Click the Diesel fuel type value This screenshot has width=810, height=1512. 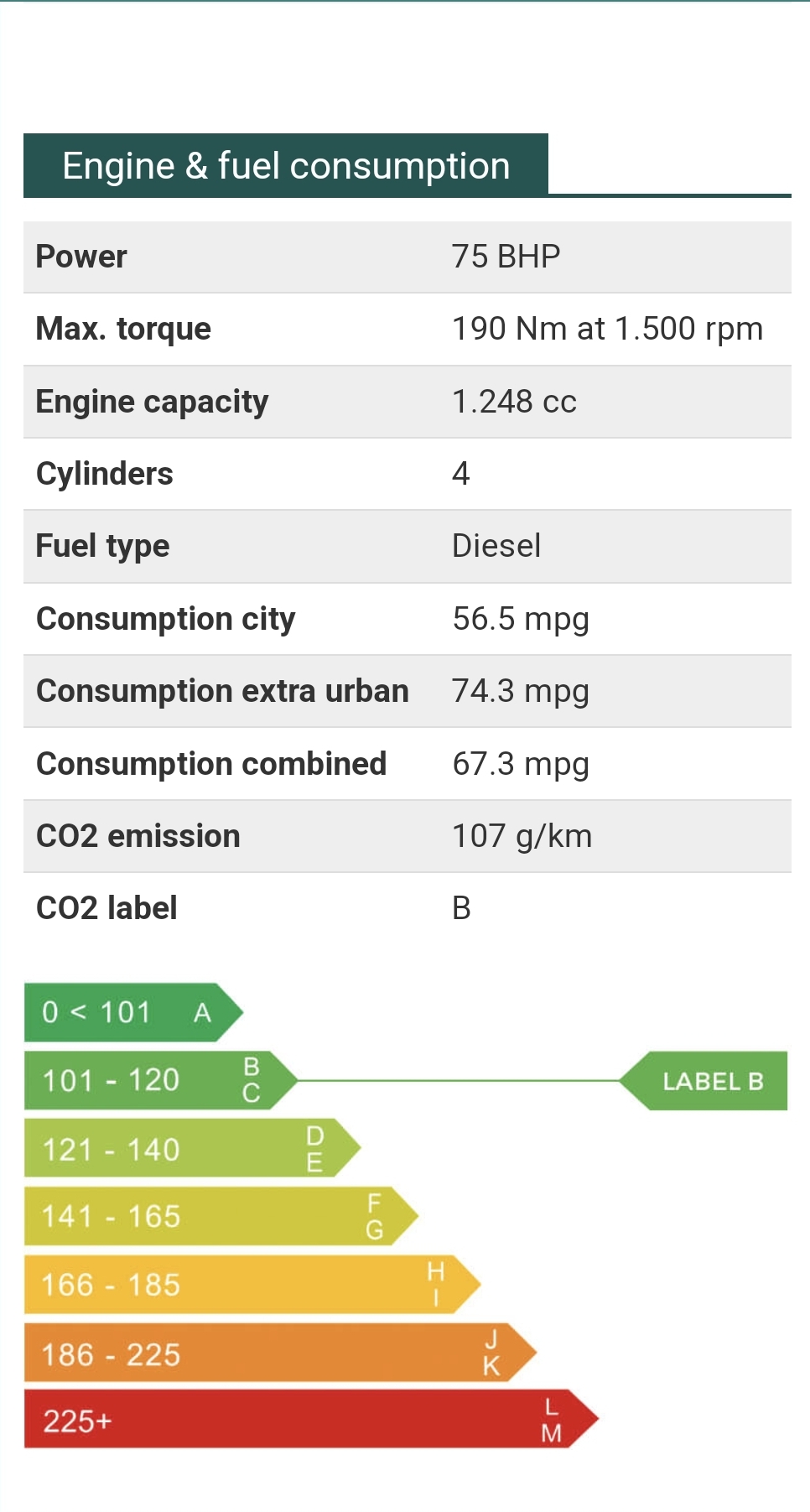pyautogui.click(x=496, y=546)
